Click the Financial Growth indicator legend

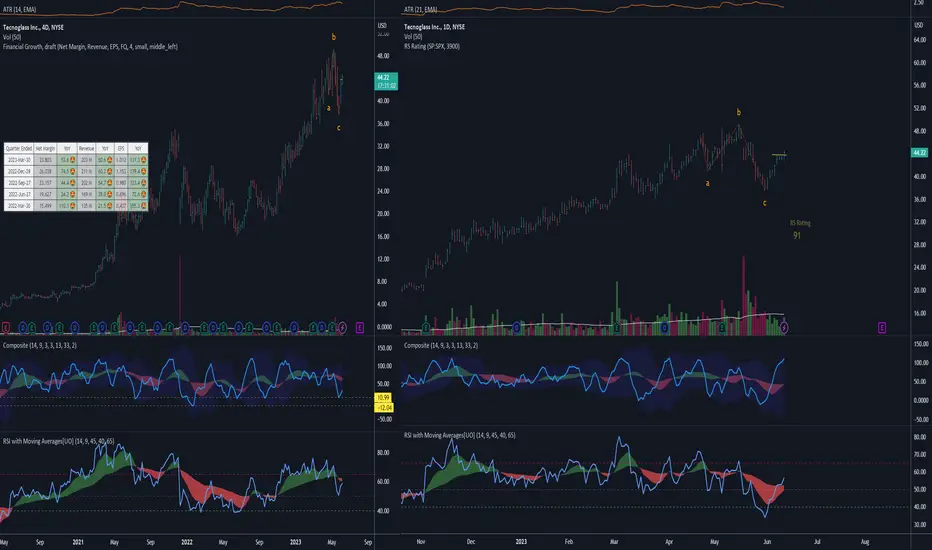click(x=90, y=46)
